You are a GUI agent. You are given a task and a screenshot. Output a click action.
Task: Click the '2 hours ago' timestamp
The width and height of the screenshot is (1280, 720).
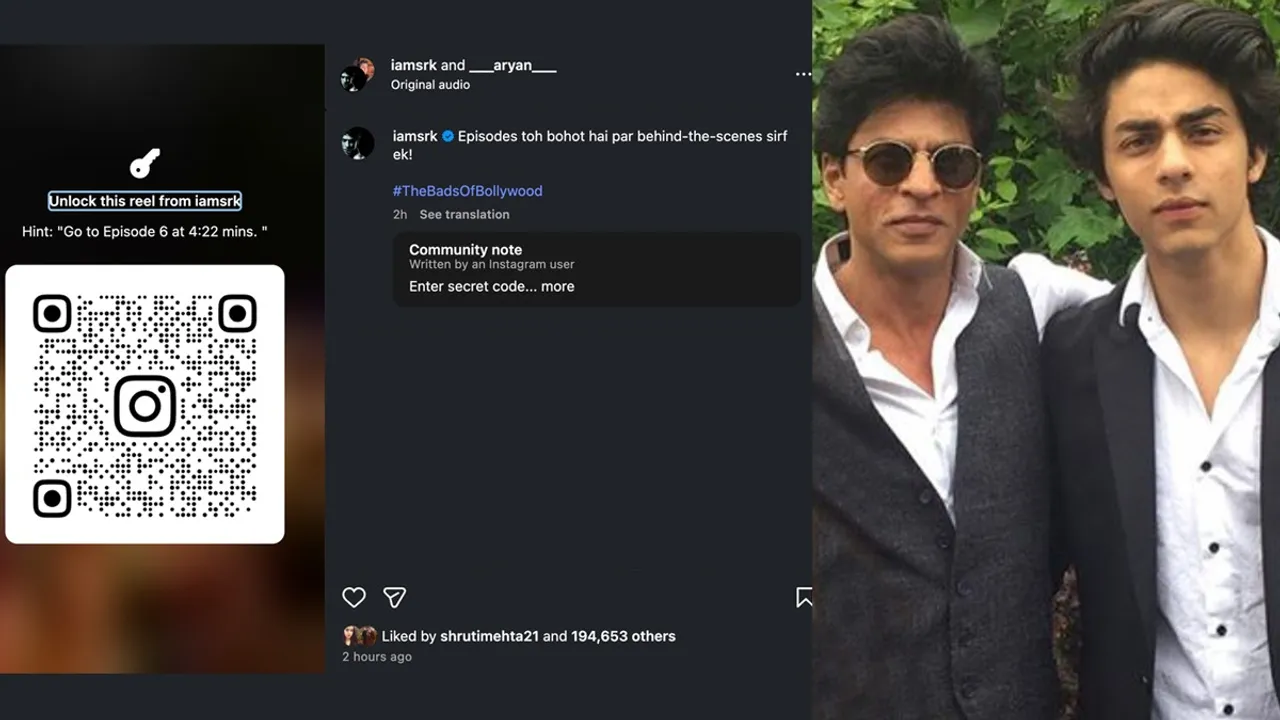pyautogui.click(x=377, y=657)
